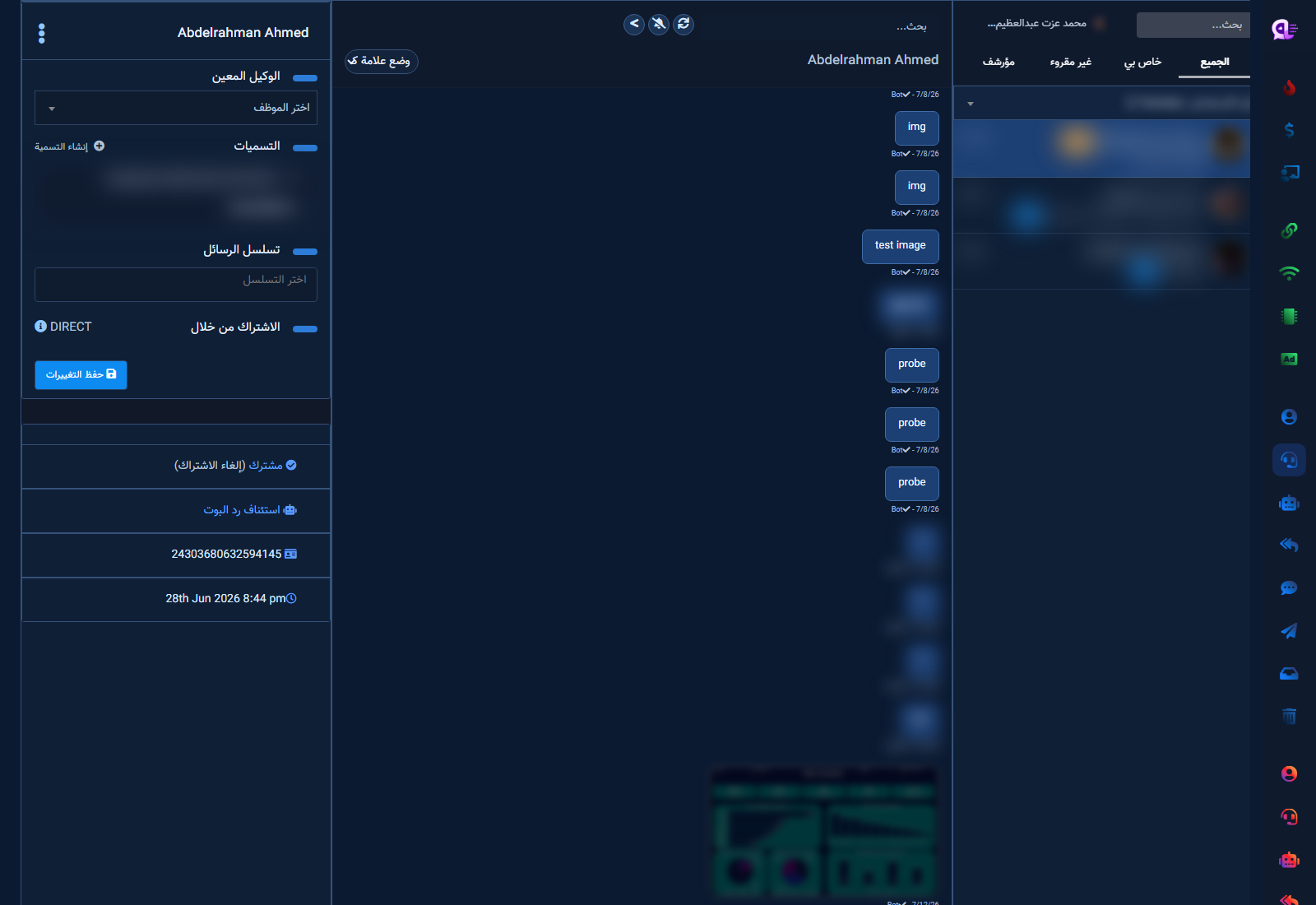Switch to the 'الجميع' tab
This screenshot has height=905, width=1316.
(1215, 63)
